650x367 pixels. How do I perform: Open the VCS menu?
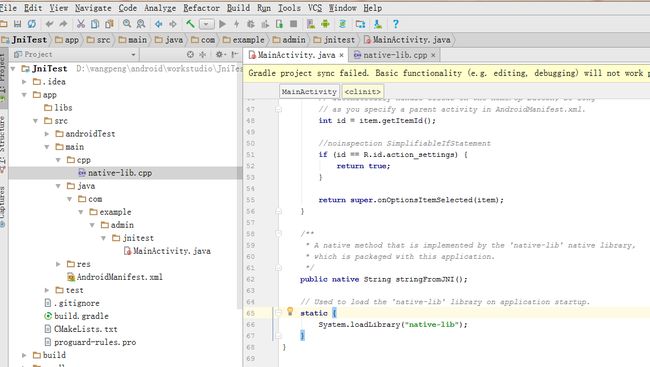pyautogui.click(x=315, y=8)
